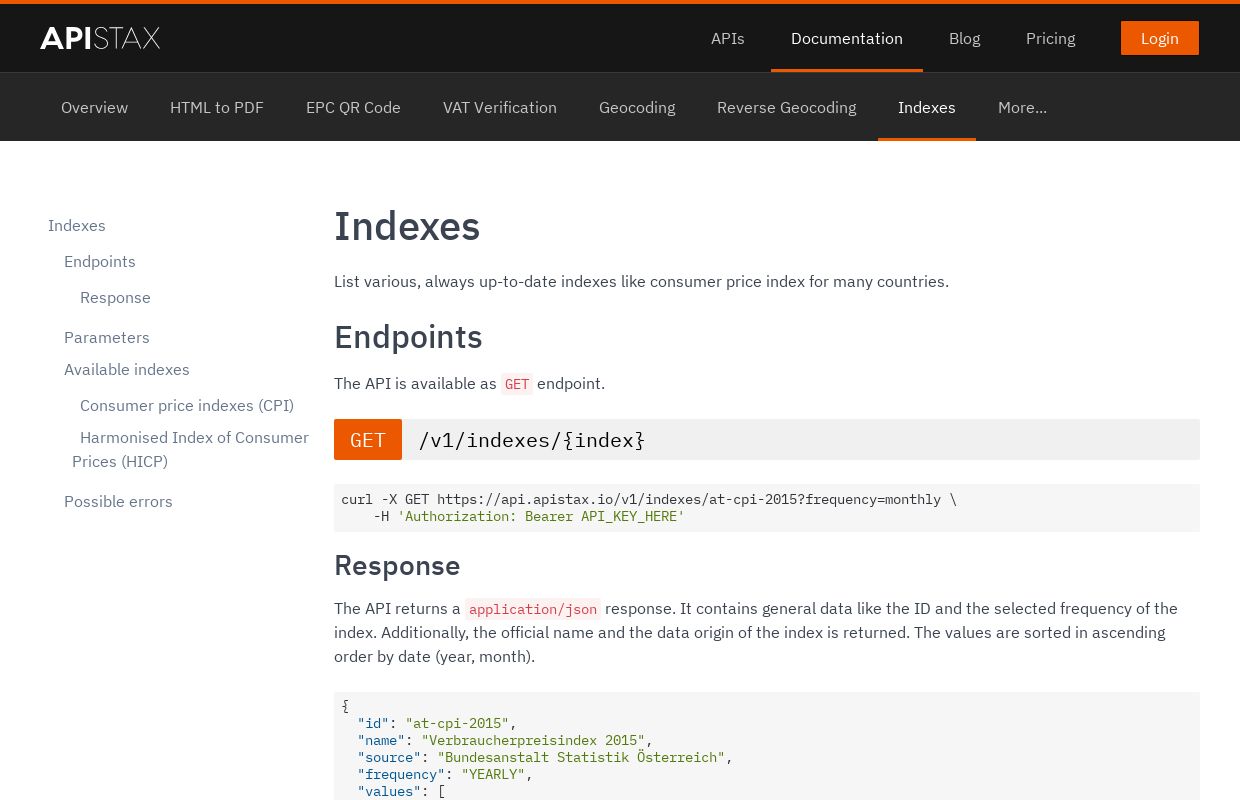Switch to Reverse Geocoding tab

(x=786, y=107)
